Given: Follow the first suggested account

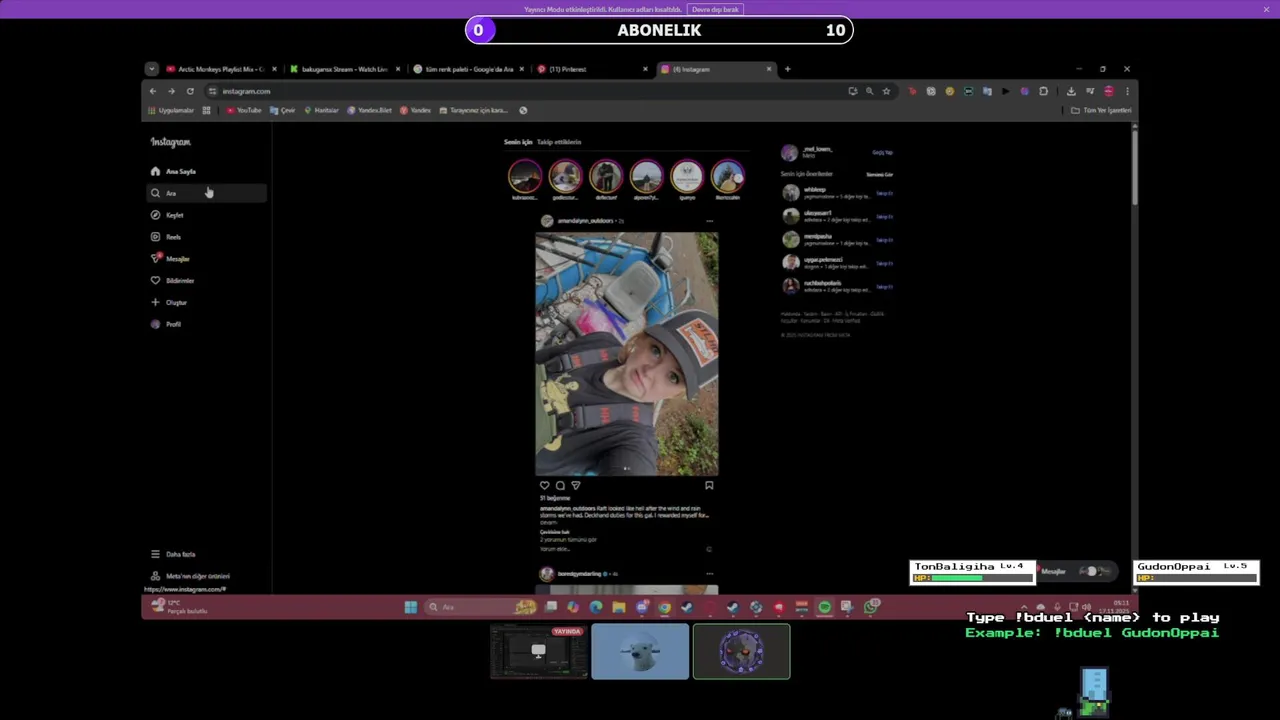Looking at the screenshot, I should click(885, 193).
